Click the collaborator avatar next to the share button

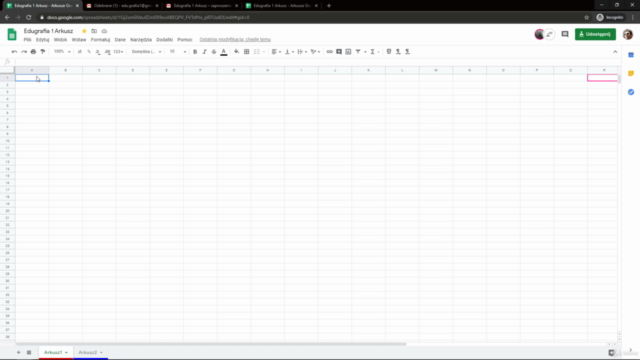(540, 34)
